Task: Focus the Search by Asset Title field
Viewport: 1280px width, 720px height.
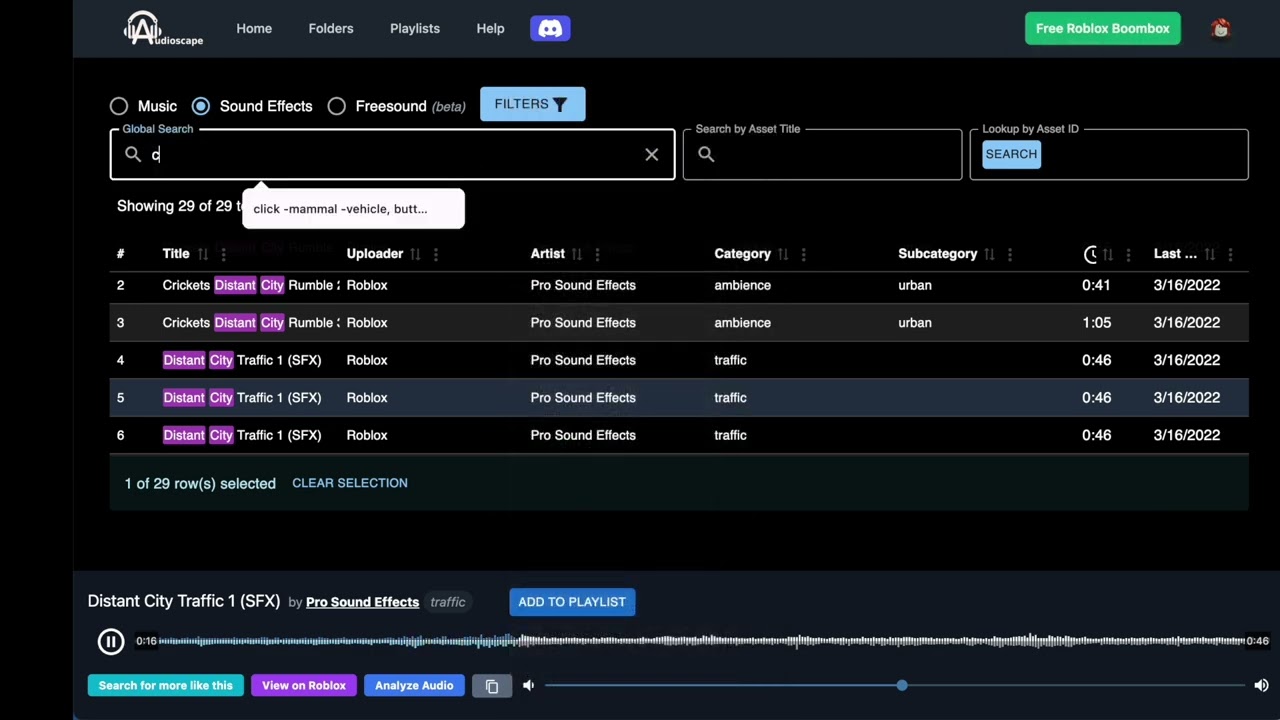Action: click(x=822, y=154)
